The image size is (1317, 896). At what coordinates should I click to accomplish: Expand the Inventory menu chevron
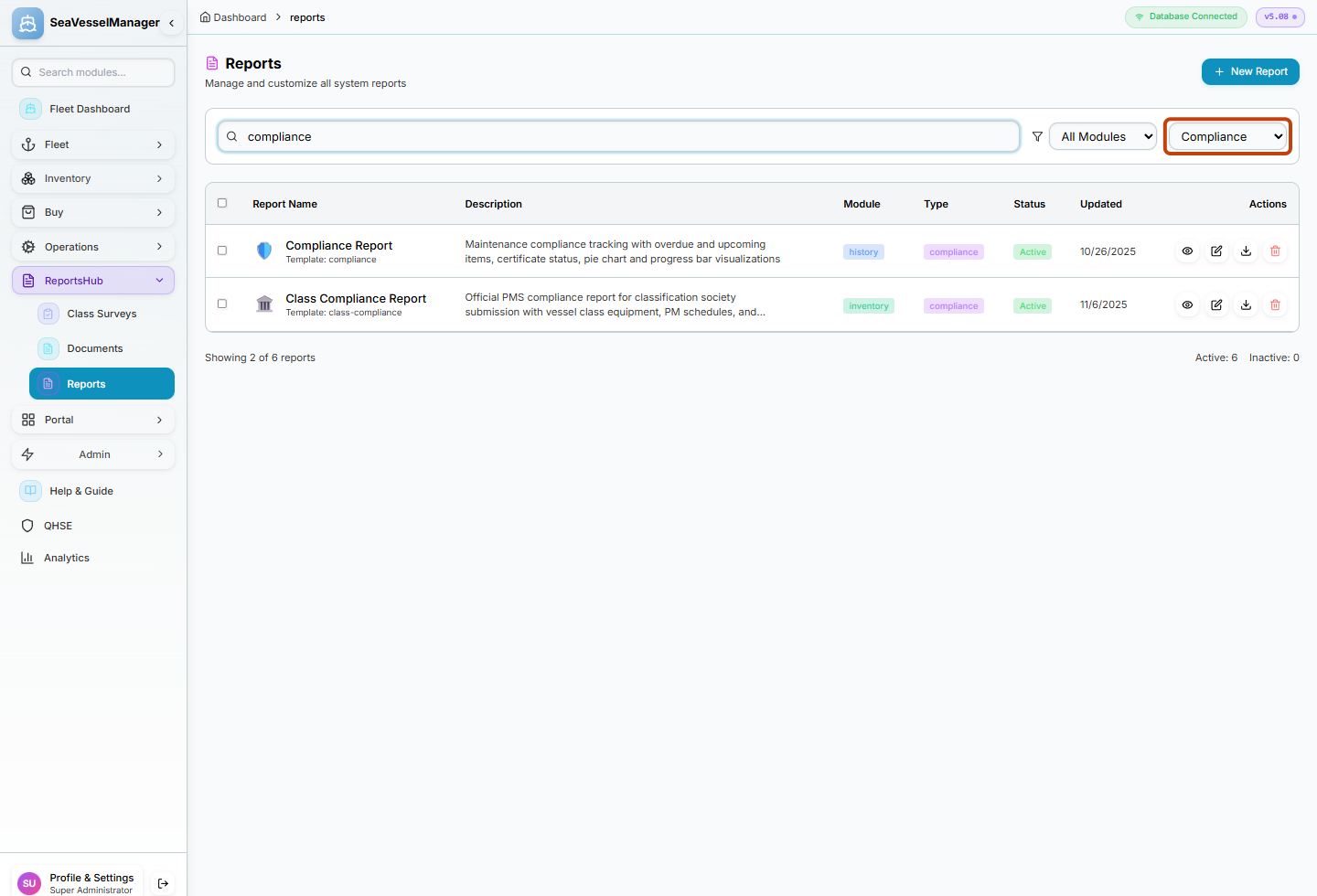tap(159, 178)
